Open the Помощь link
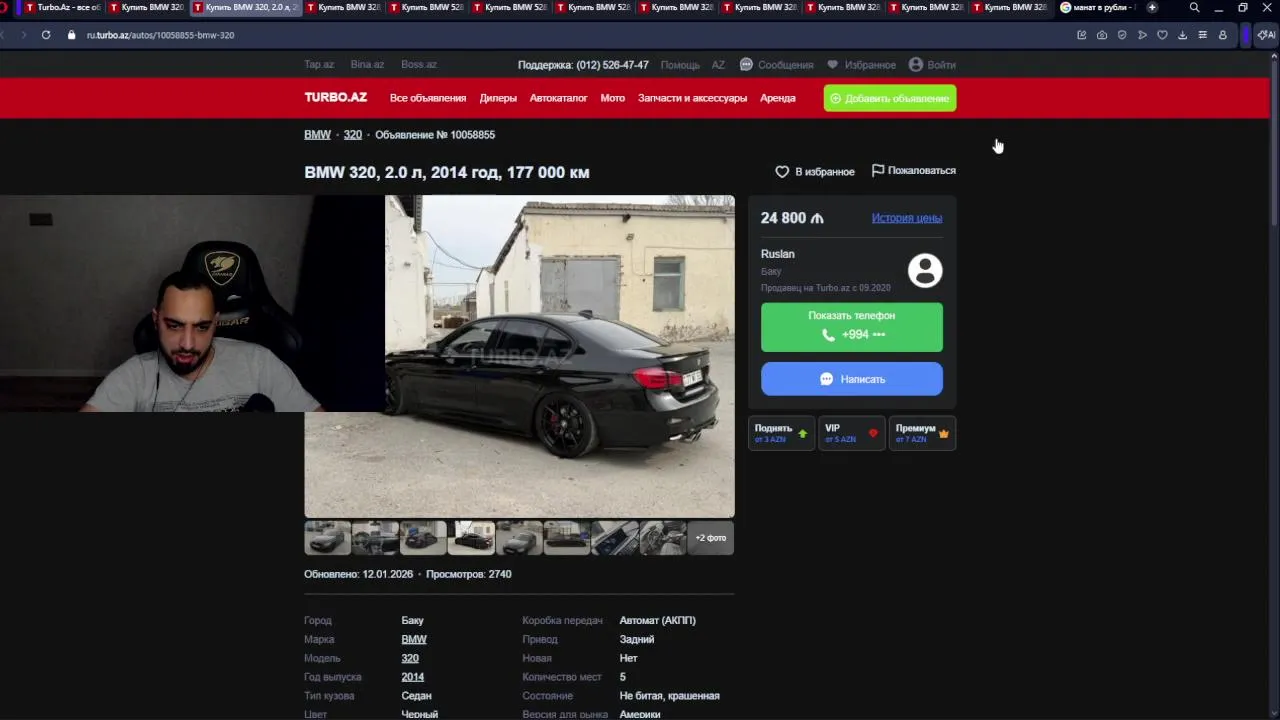Screen dimensions: 1280x720 pos(680,65)
